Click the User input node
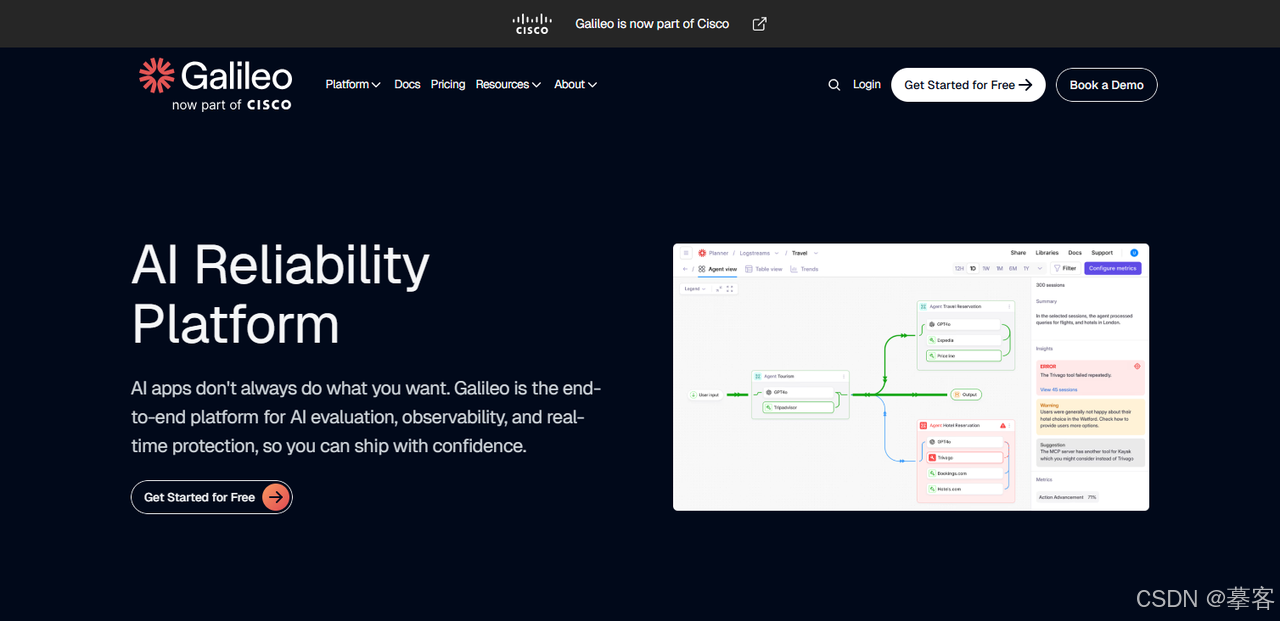Screen dimensions: 1280x621 706,395
